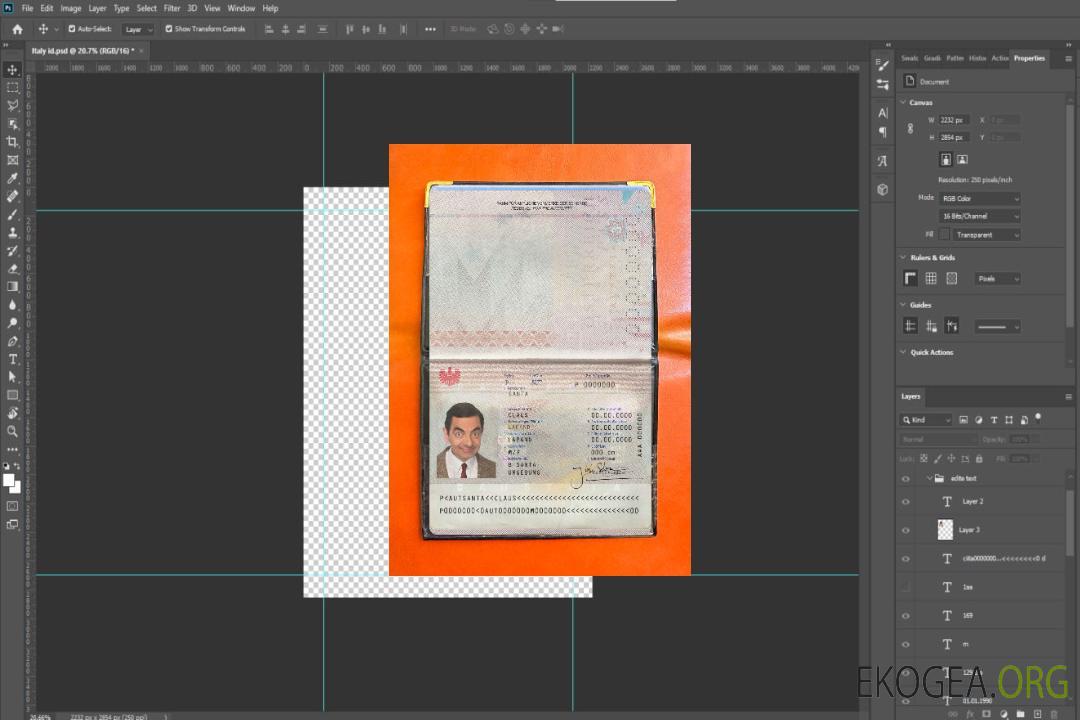Screen dimensions: 1080x720
Task: Open the Pixels units dropdown
Action: (x=997, y=279)
